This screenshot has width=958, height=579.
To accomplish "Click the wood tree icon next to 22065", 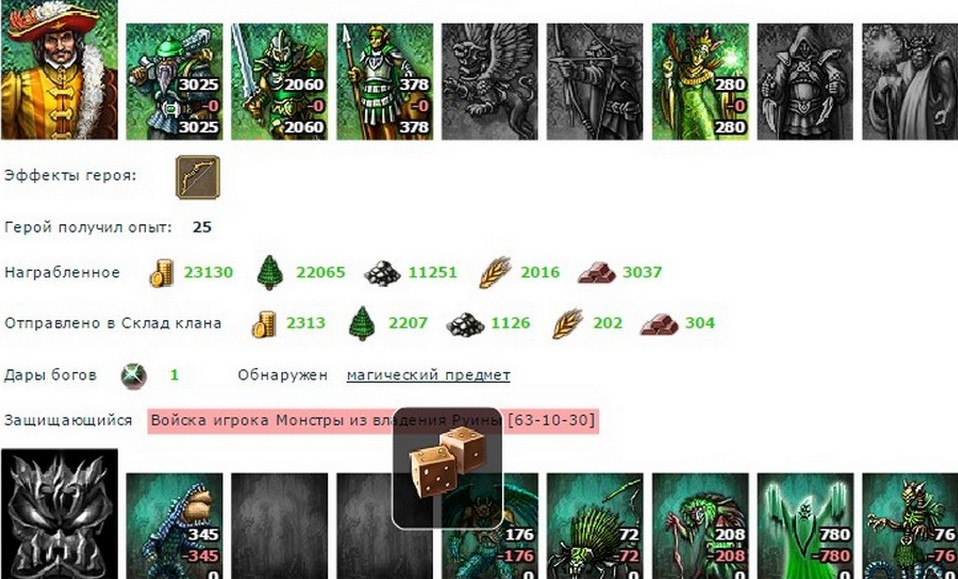I will point(269,272).
